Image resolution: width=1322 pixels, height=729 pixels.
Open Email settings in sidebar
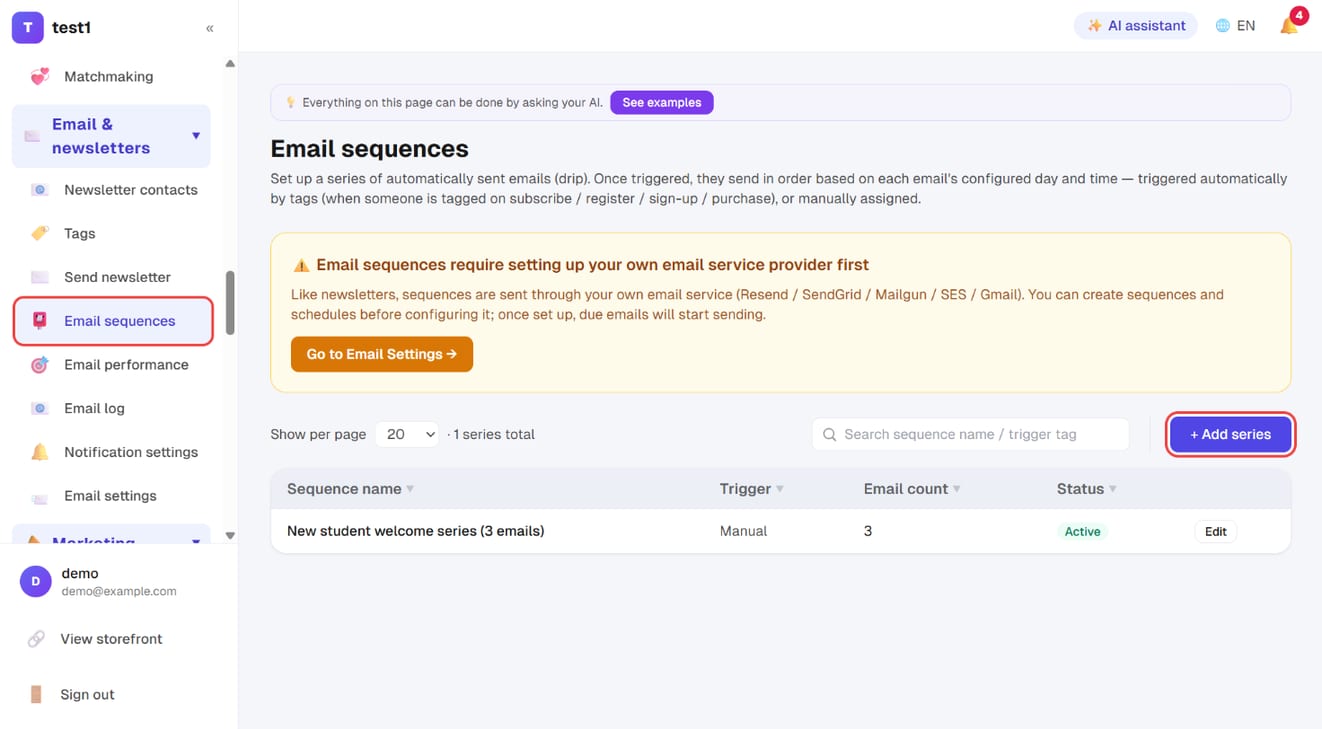[112, 496]
